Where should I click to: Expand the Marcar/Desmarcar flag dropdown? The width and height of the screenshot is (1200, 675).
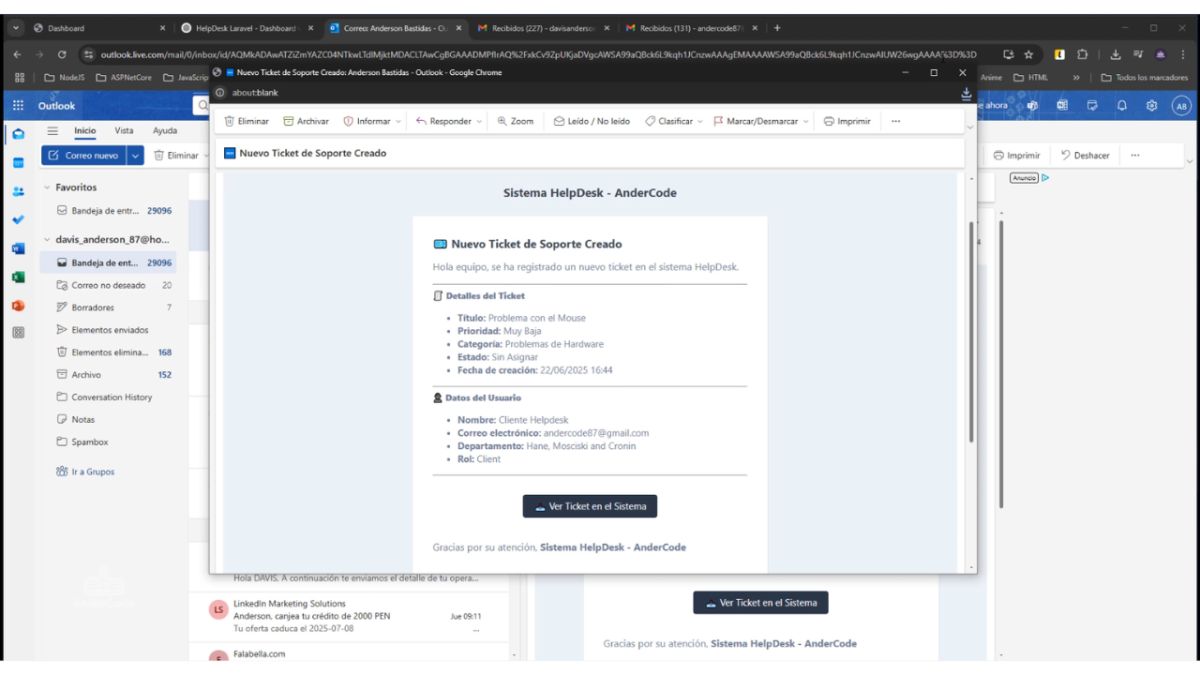[807, 121]
